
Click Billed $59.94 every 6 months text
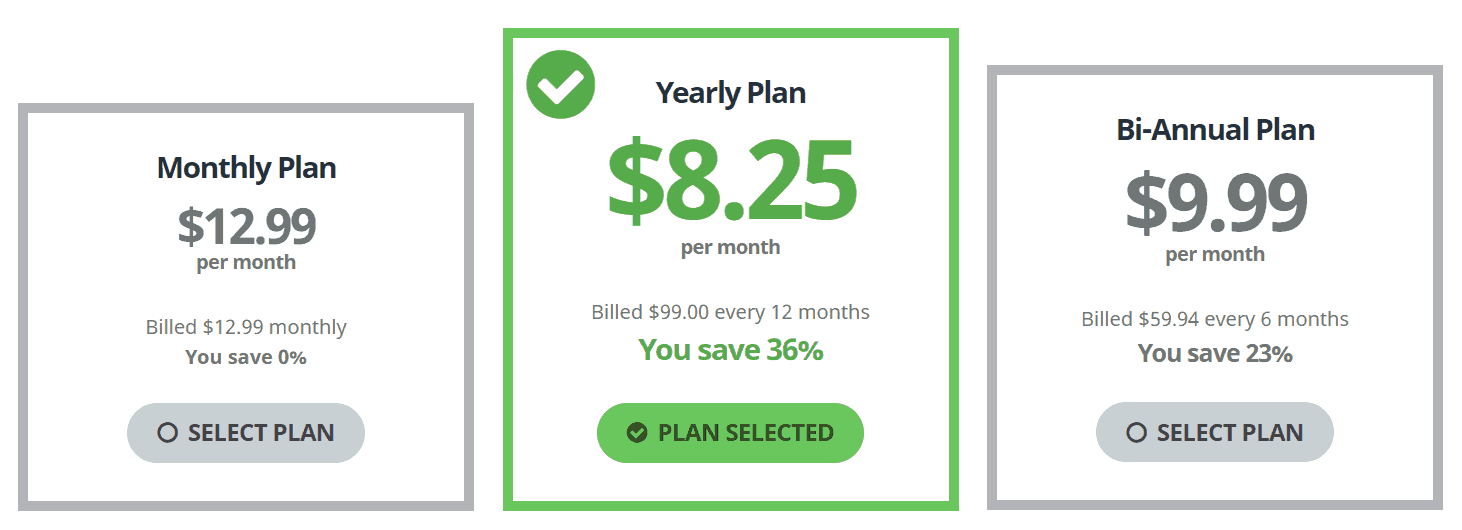pos(1215,320)
